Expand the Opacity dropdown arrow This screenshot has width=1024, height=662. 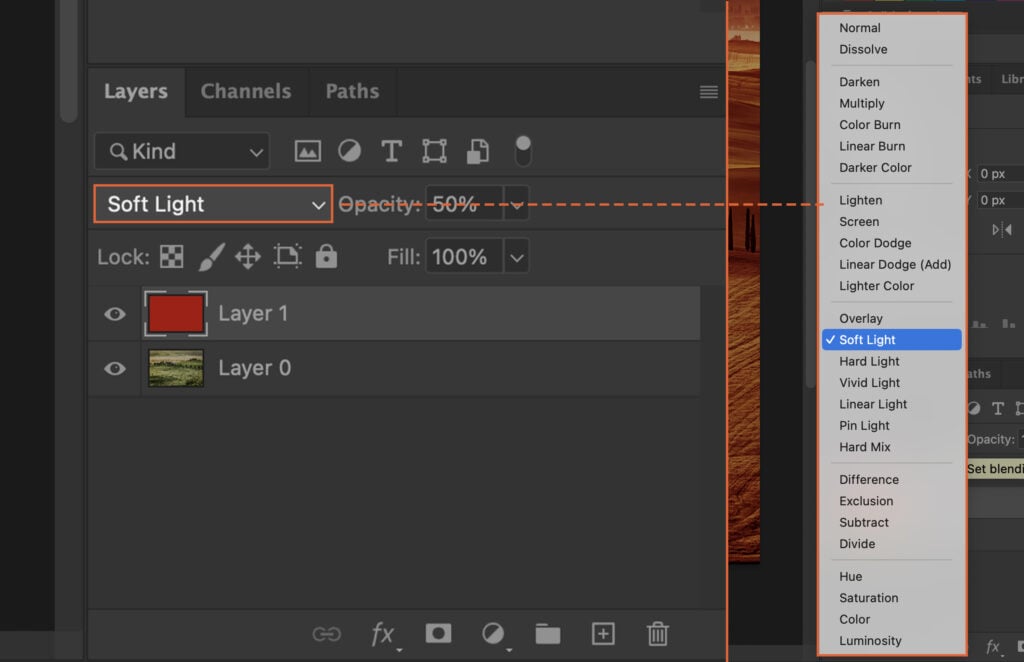pyautogui.click(x=516, y=203)
